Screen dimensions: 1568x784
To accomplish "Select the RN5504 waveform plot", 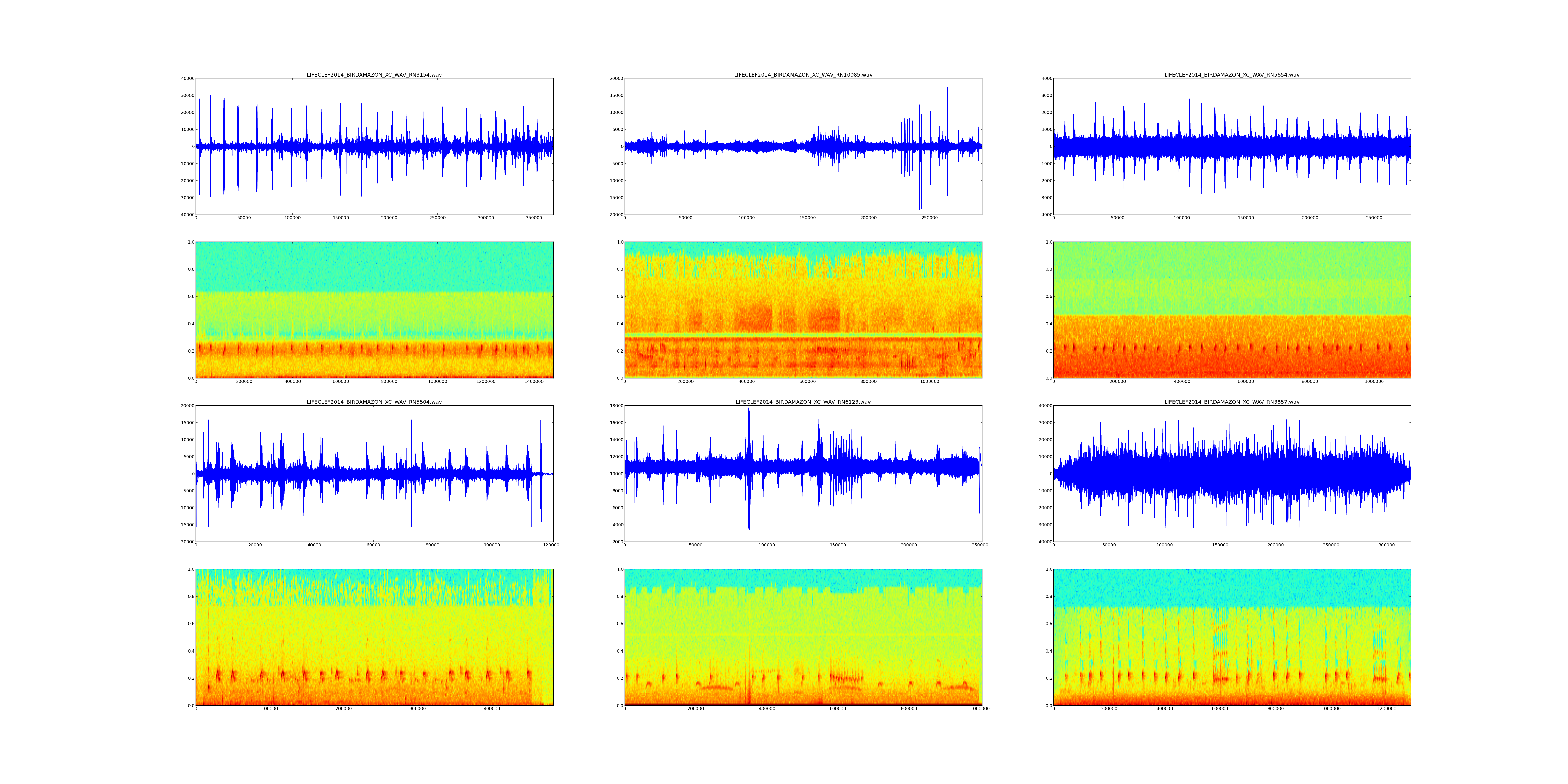I will click(x=374, y=473).
